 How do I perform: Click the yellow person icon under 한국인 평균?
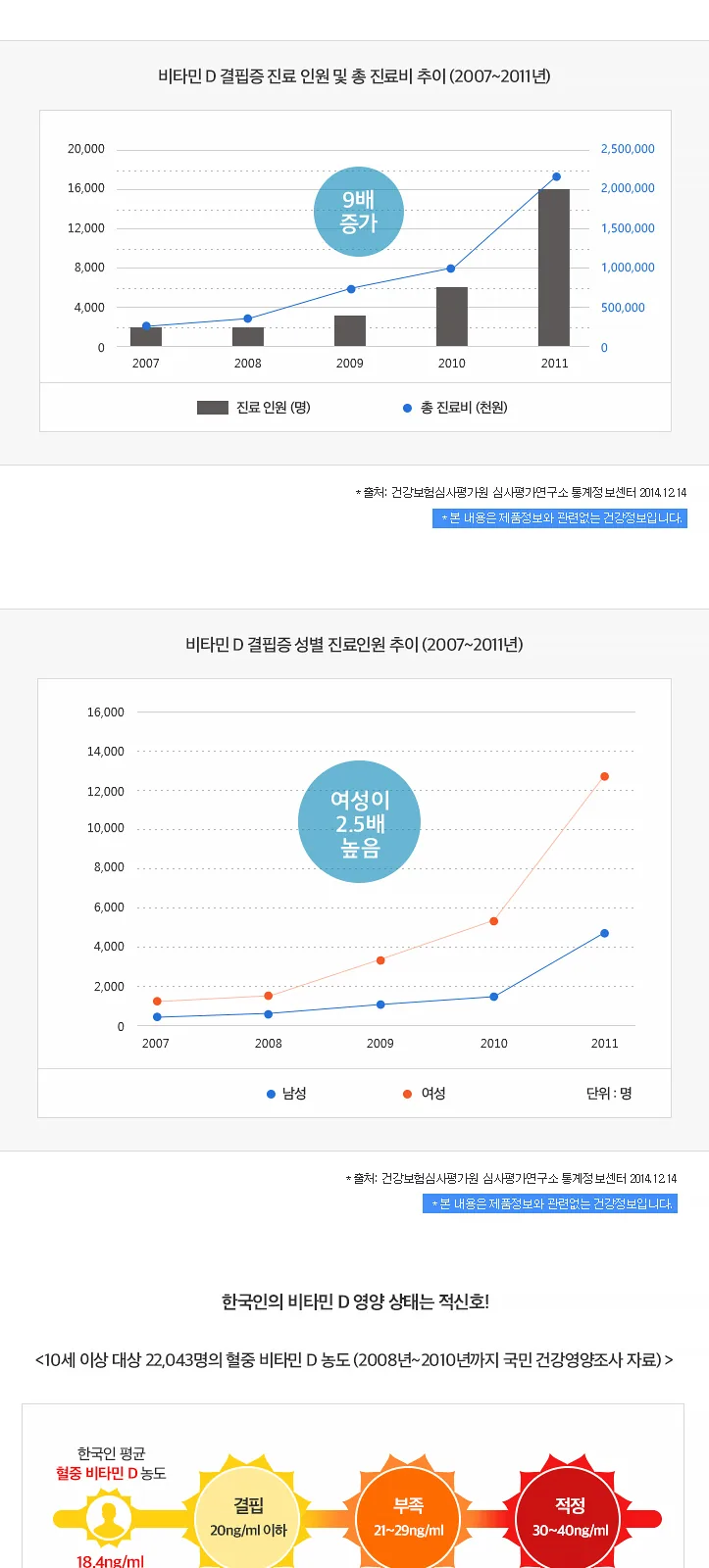tap(109, 1518)
